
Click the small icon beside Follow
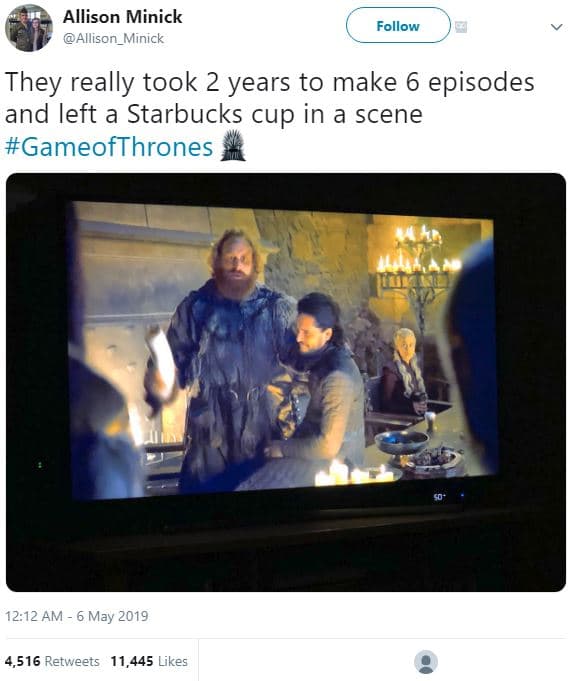(461, 27)
